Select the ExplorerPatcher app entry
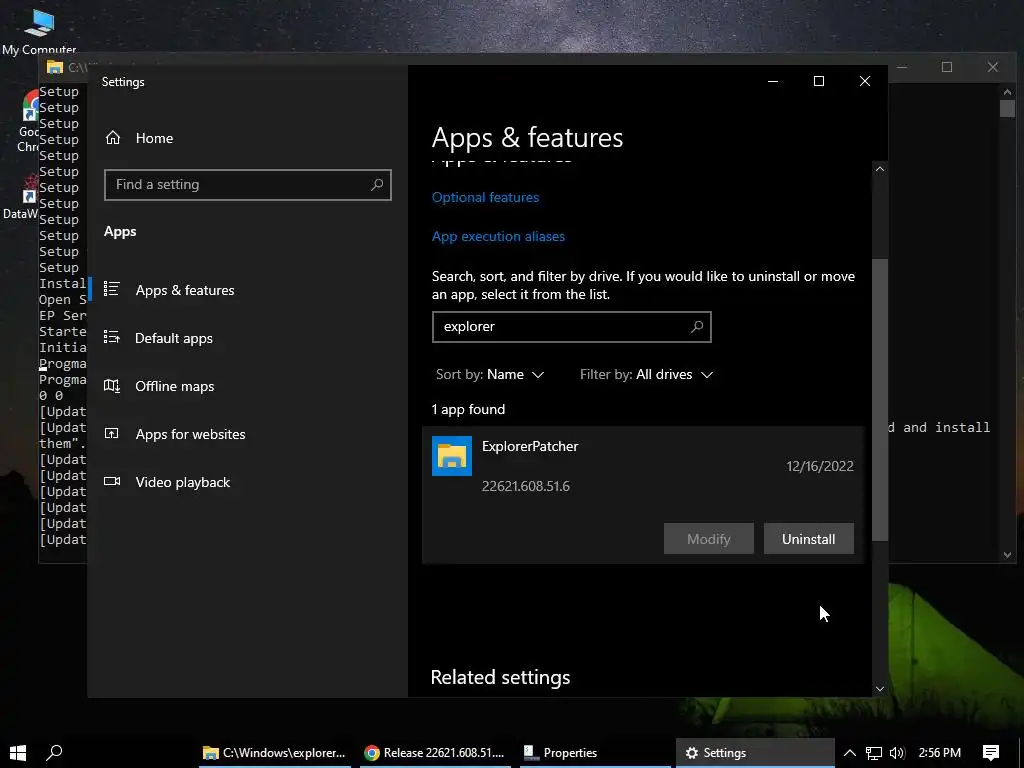Image resolution: width=1024 pixels, height=768 pixels. 643,495
